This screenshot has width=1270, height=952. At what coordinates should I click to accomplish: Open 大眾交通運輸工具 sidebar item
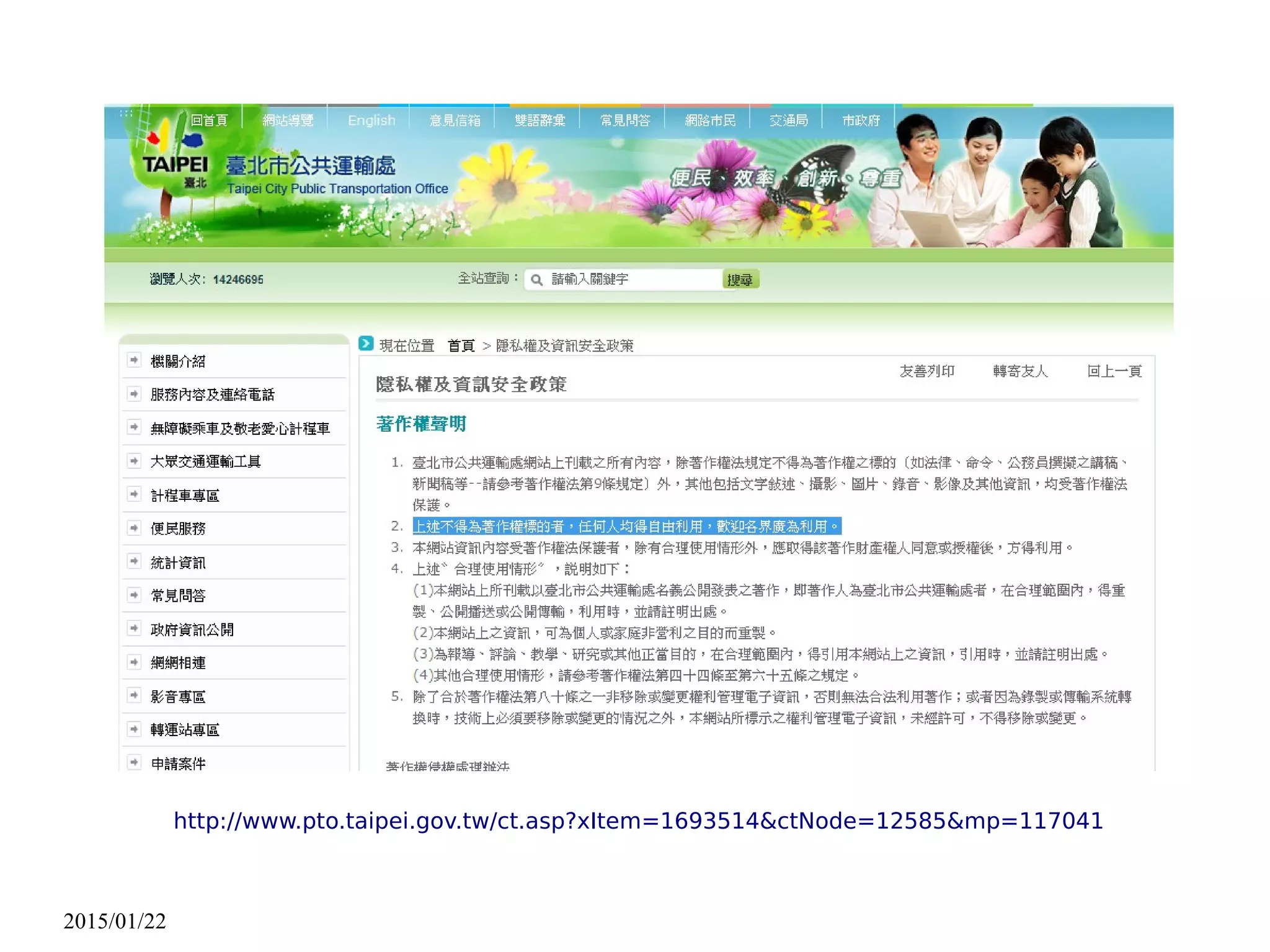(x=205, y=461)
